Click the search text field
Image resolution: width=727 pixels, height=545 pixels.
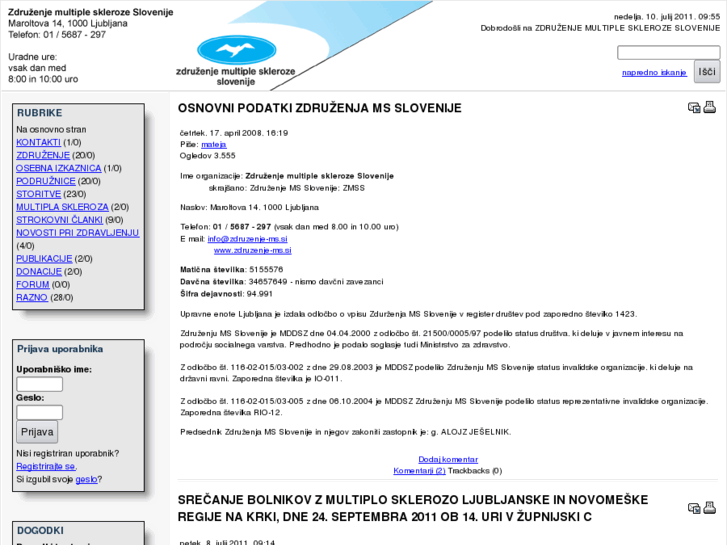669,52
